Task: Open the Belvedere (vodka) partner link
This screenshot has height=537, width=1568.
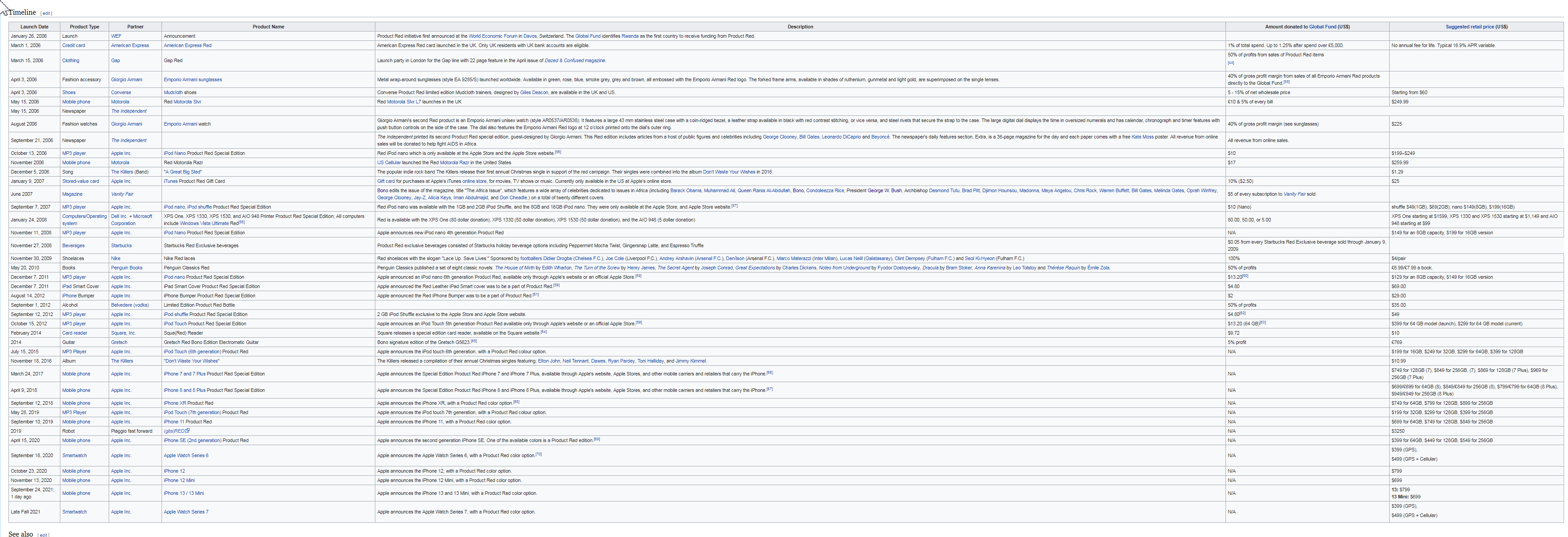Action: point(130,305)
